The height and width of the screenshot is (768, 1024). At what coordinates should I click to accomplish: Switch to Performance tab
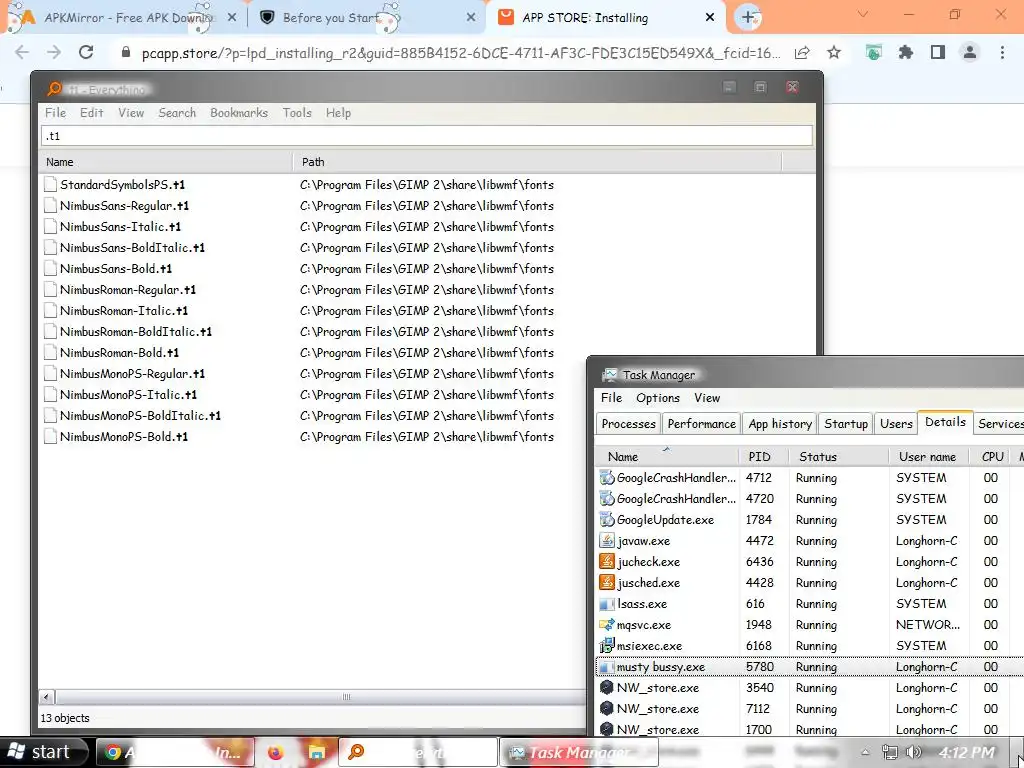pyautogui.click(x=701, y=424)
